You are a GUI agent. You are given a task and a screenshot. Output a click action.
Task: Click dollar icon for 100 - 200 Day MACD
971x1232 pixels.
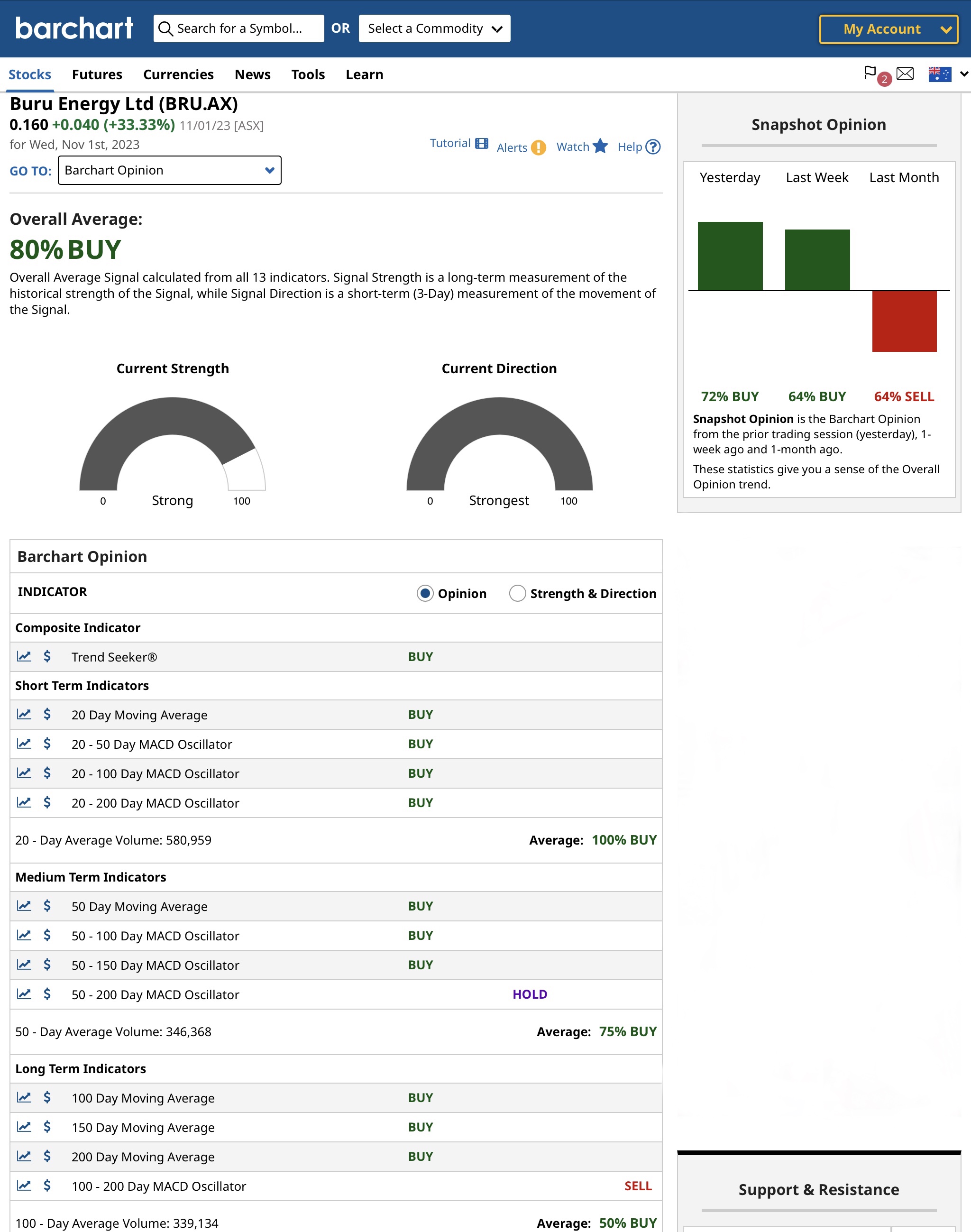click(47, 1186)
